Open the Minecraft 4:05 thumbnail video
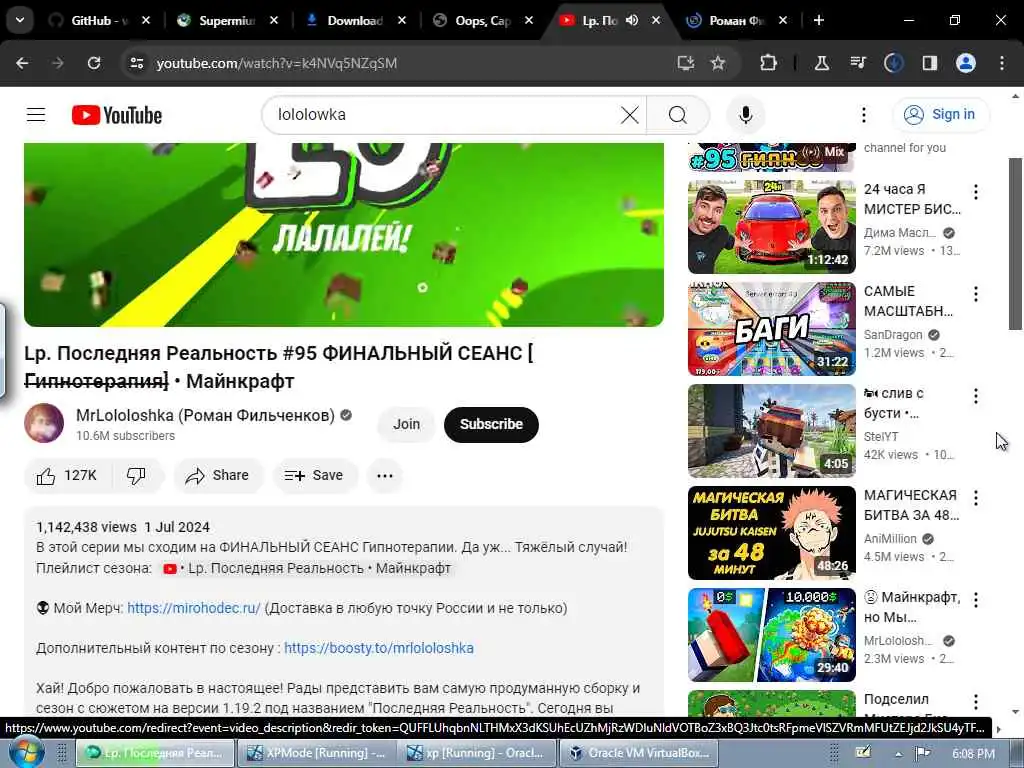 click(x=771, y=430)
